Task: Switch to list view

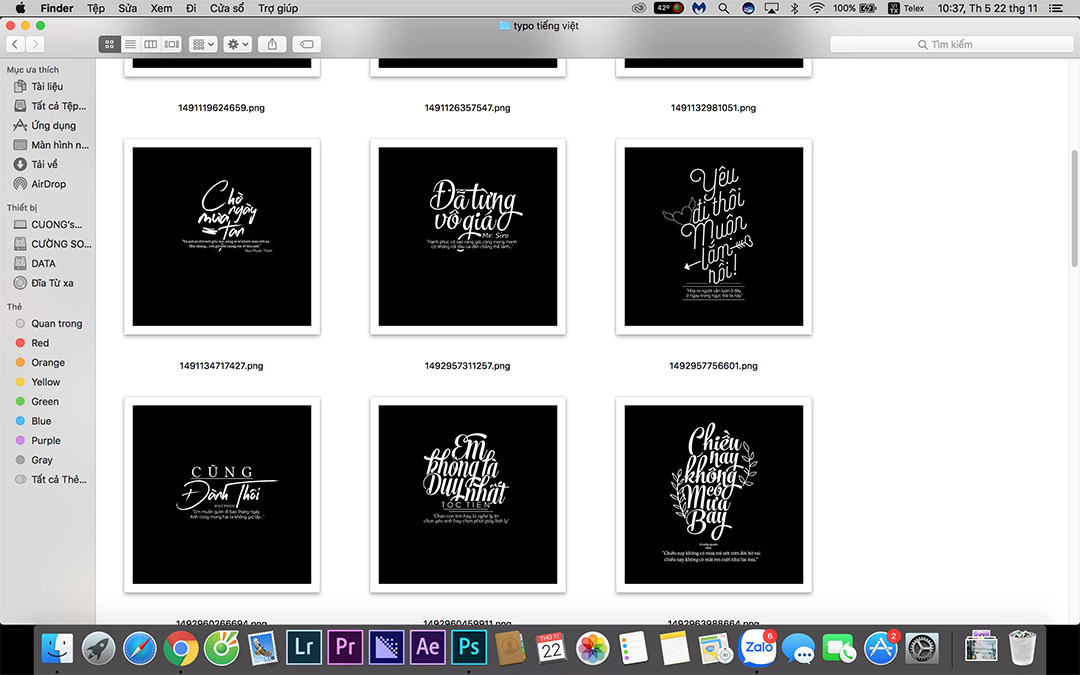Action: 129,44
